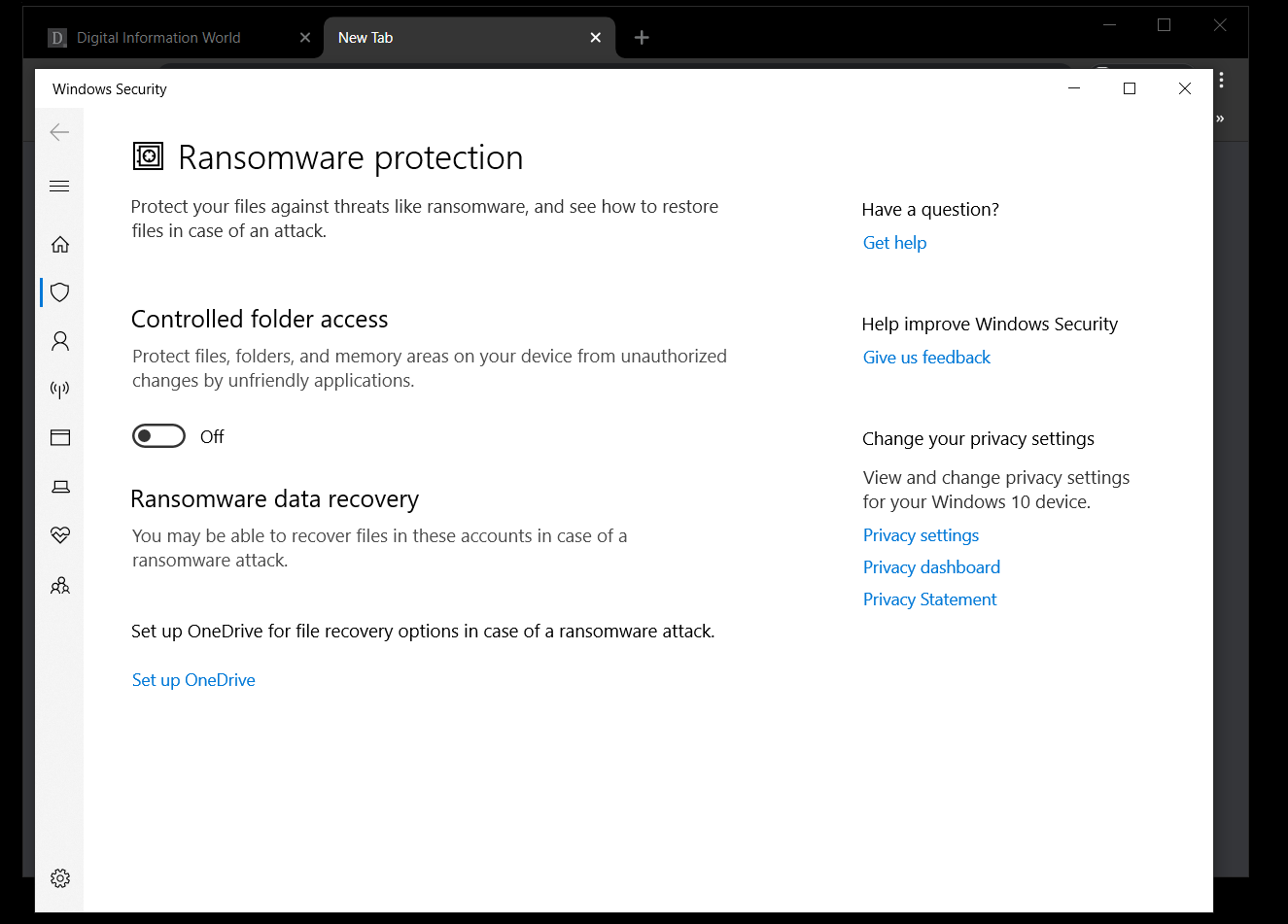Open Firewall & network protection
The width and height of the screenshot is (1288, 924).
click(x=59, y=390)
